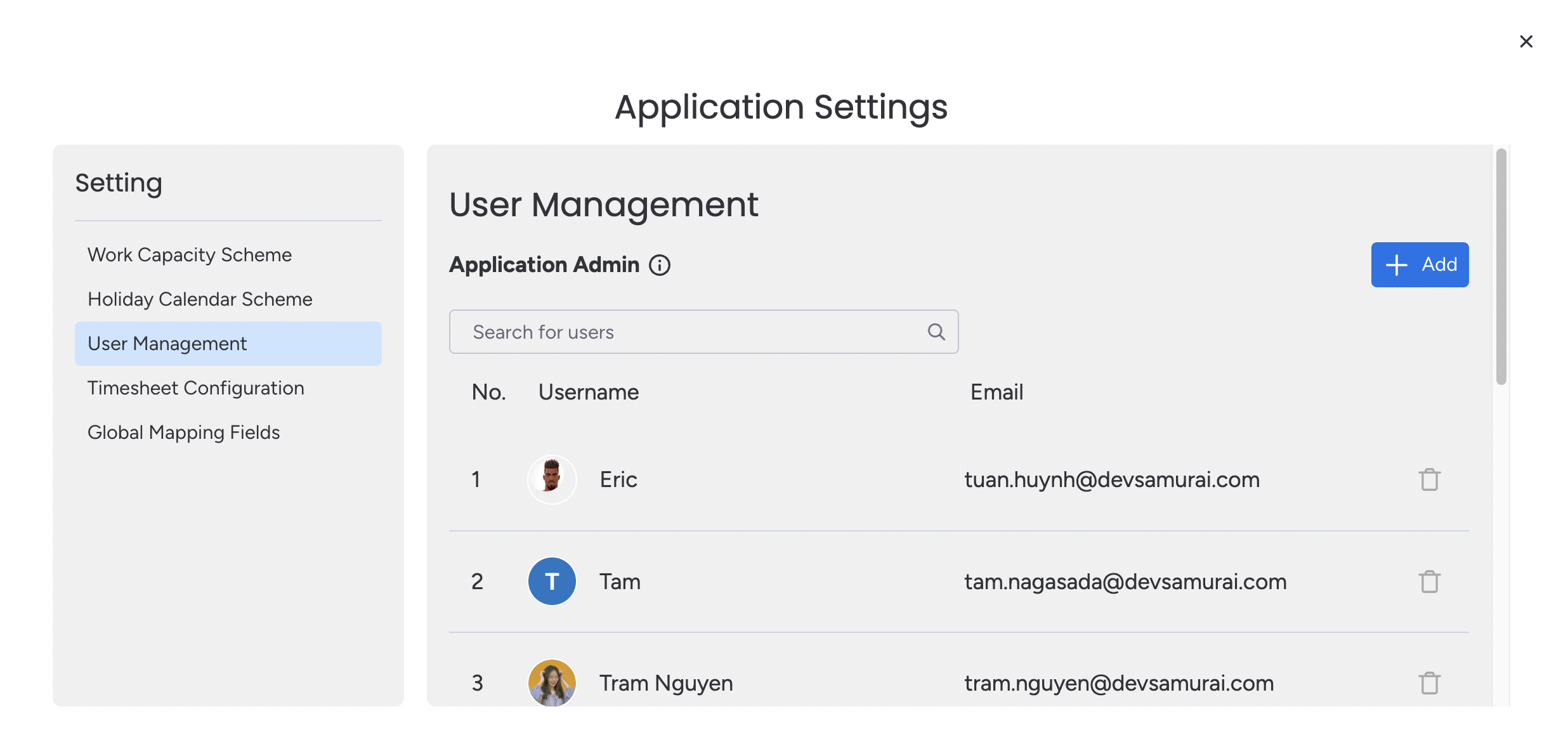Delete admin Tam using trash icon
Viewport: 1568px width, 742px height.
tap(1429, 580)
